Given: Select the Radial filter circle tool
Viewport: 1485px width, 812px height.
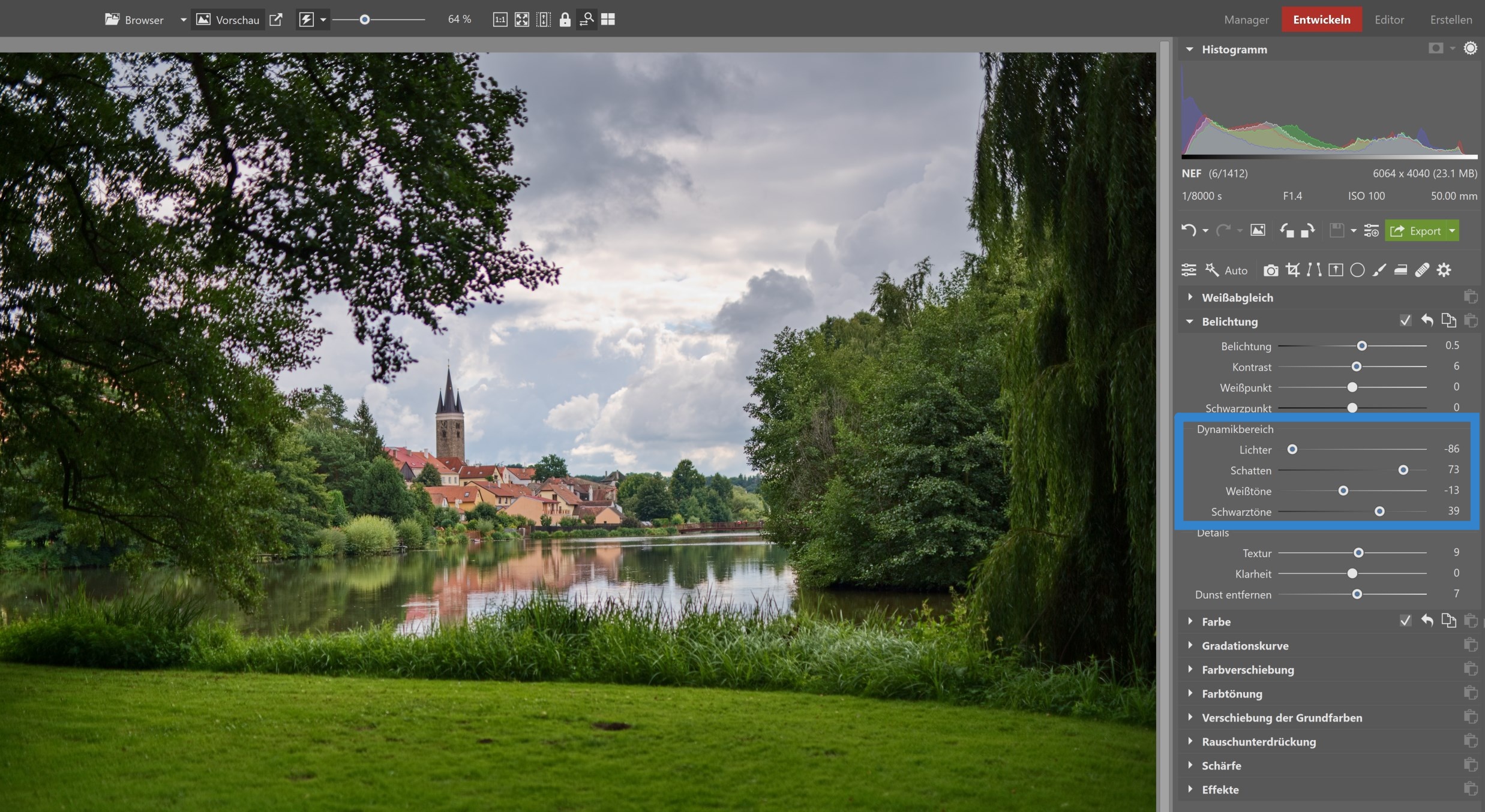Looking at the screenshot, I should tap(1357, 270).
